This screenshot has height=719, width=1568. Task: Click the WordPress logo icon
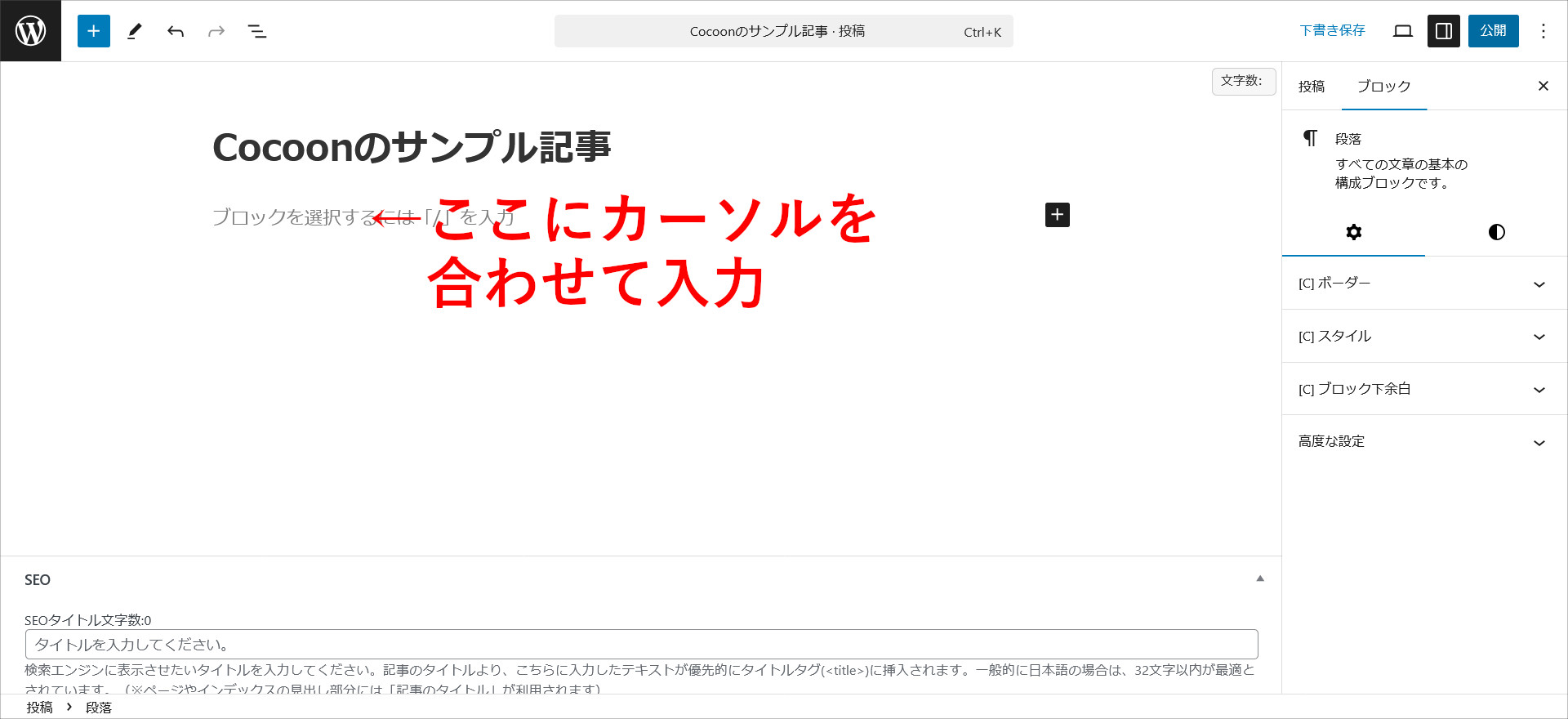click(30, 31)
